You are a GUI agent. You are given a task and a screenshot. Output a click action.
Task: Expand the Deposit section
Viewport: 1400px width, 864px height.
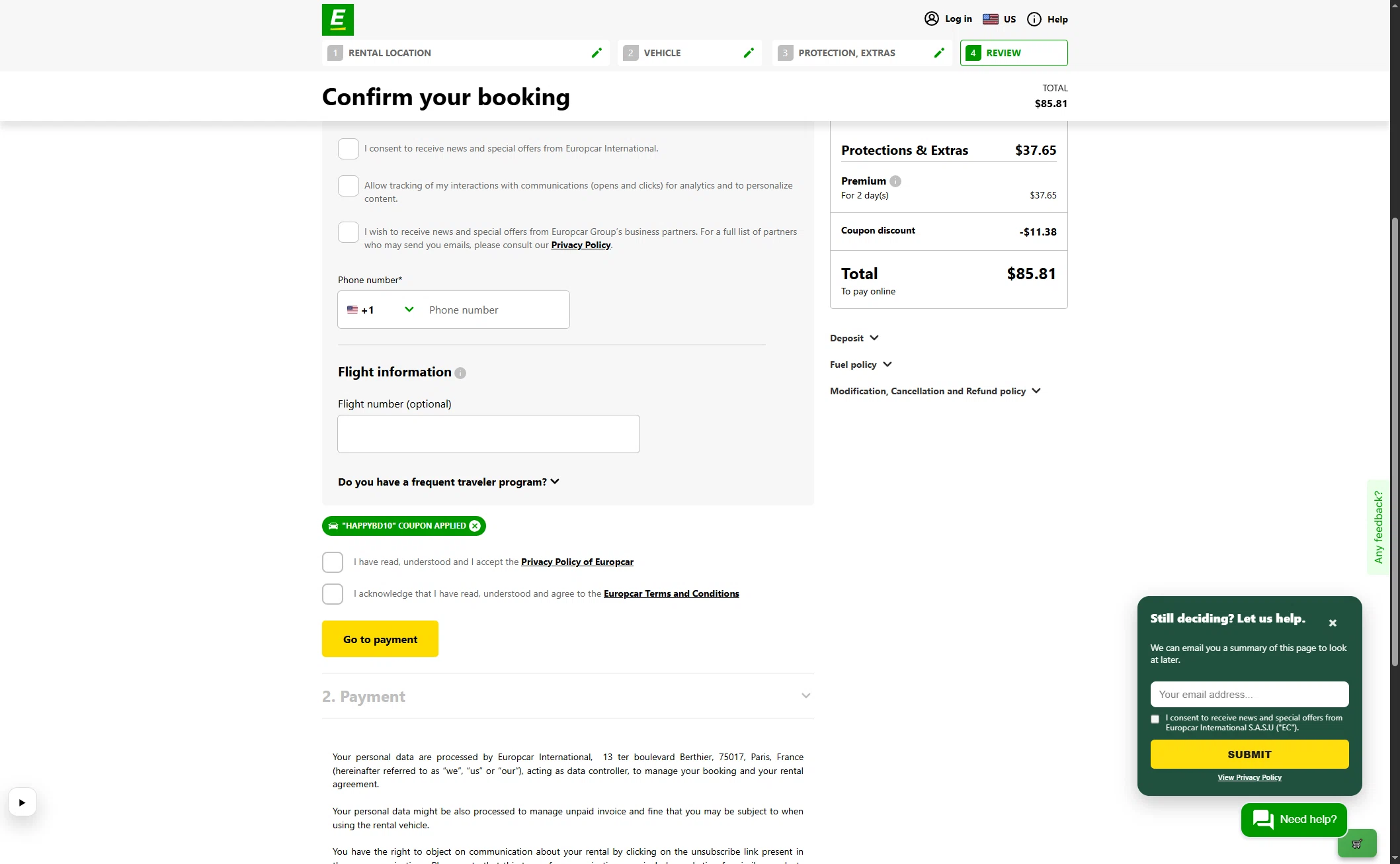pyautogui.click(x=854, y=338)
